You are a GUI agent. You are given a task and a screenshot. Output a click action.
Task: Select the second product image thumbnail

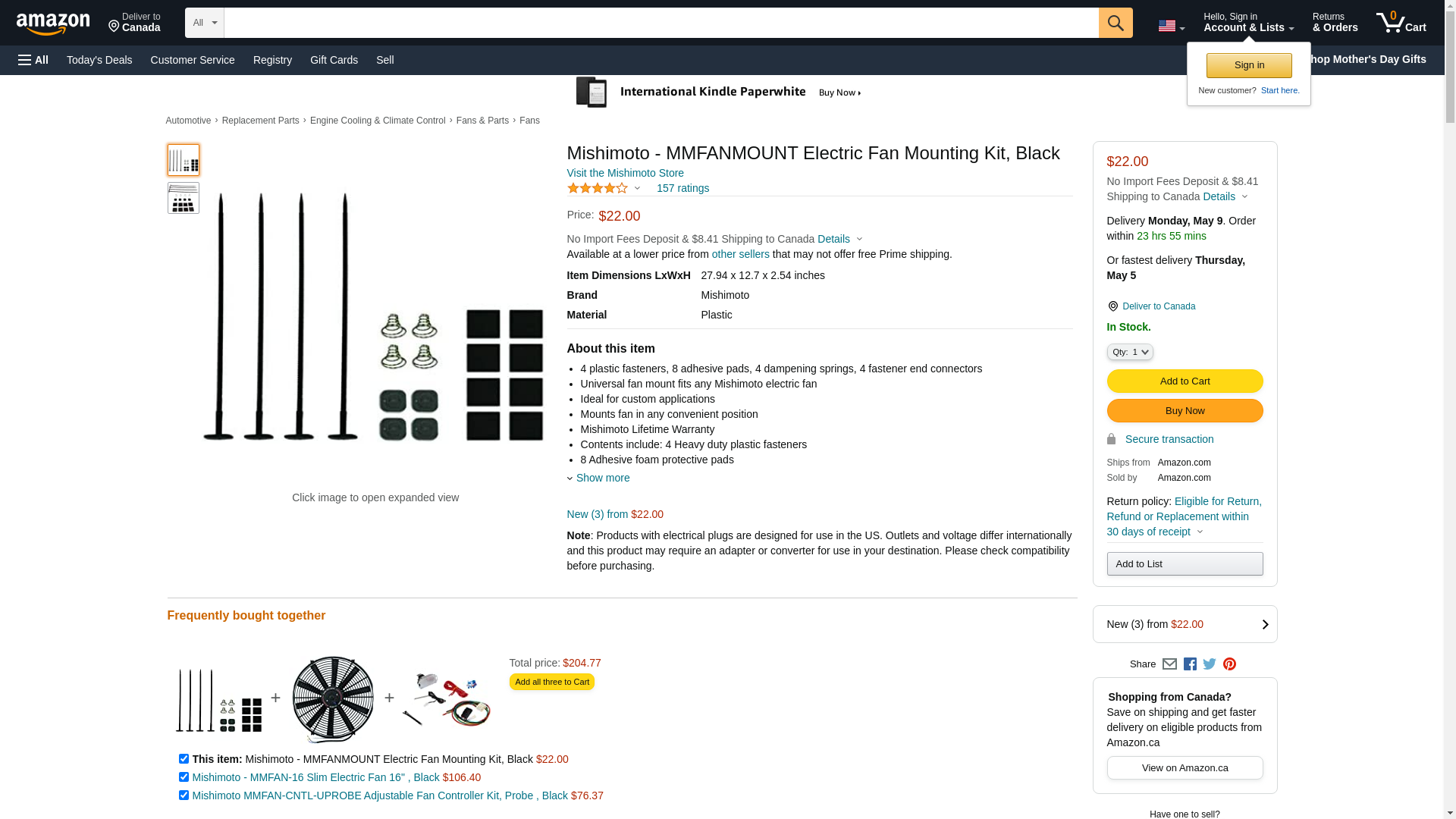pos(184,198)
